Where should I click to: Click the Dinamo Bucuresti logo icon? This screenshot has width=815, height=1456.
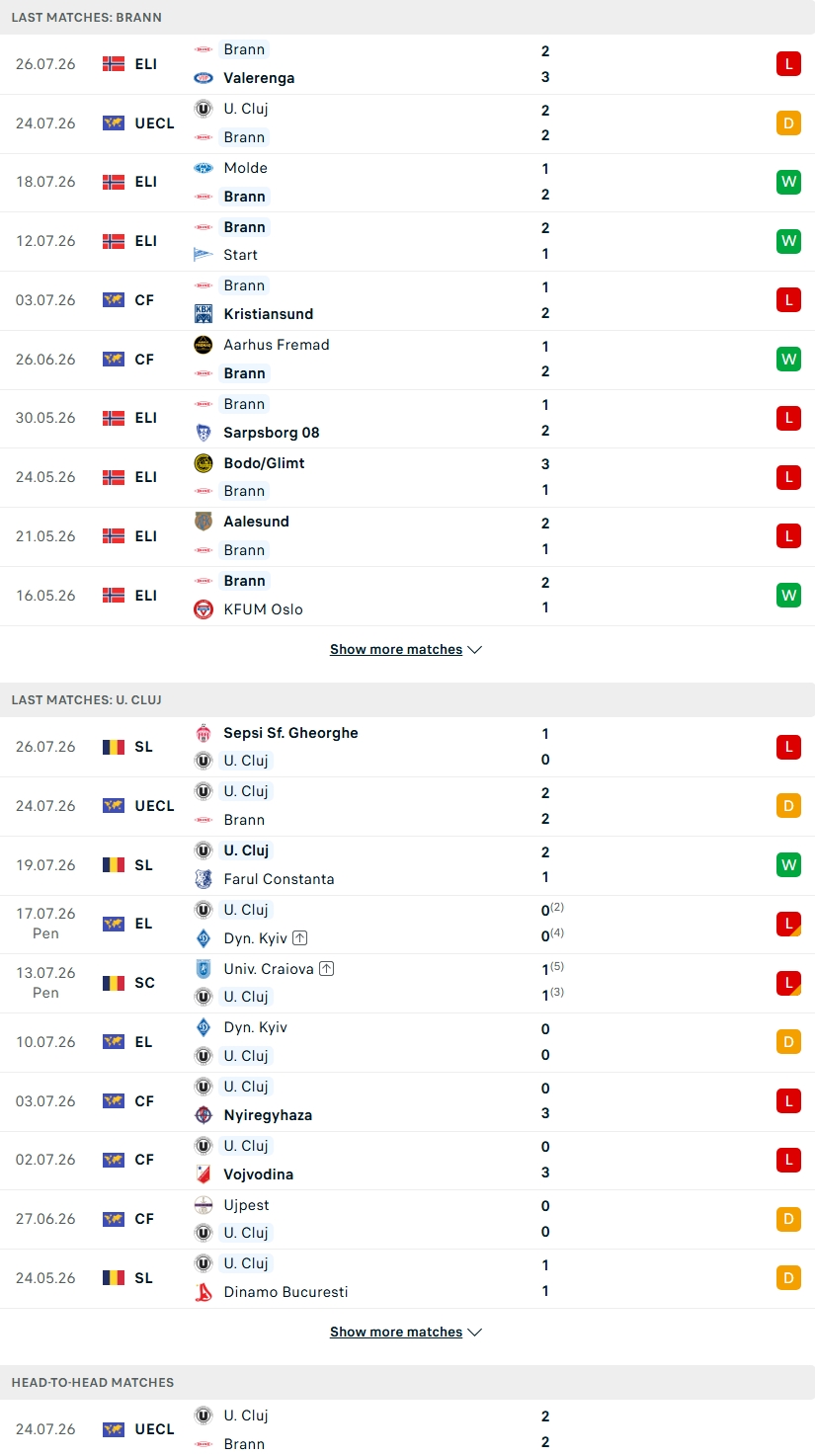(x=204, y=1292)
